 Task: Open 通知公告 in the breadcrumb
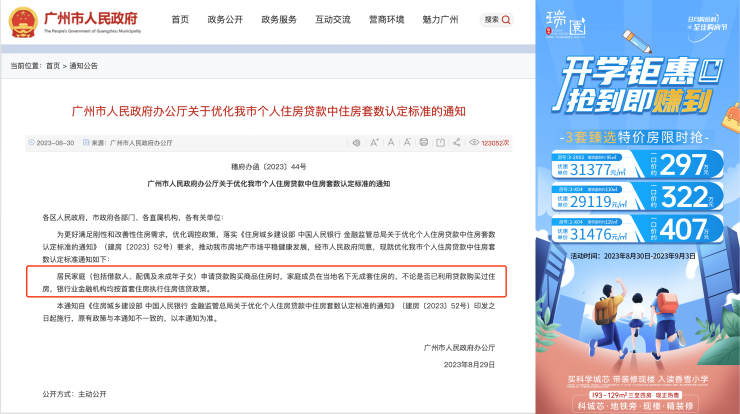pyautogui.click(x=84, y=66)
